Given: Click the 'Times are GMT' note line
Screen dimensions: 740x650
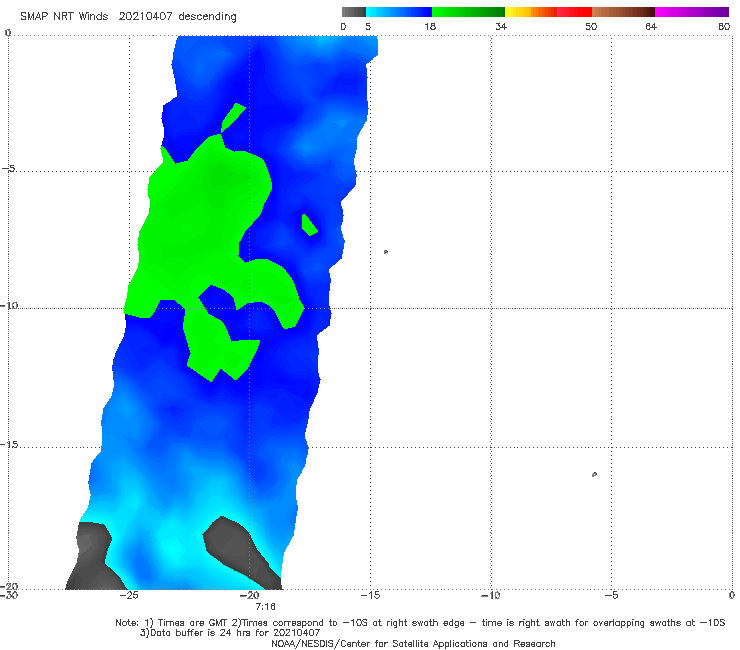Looking at the screenshot, I should (420, 623).
